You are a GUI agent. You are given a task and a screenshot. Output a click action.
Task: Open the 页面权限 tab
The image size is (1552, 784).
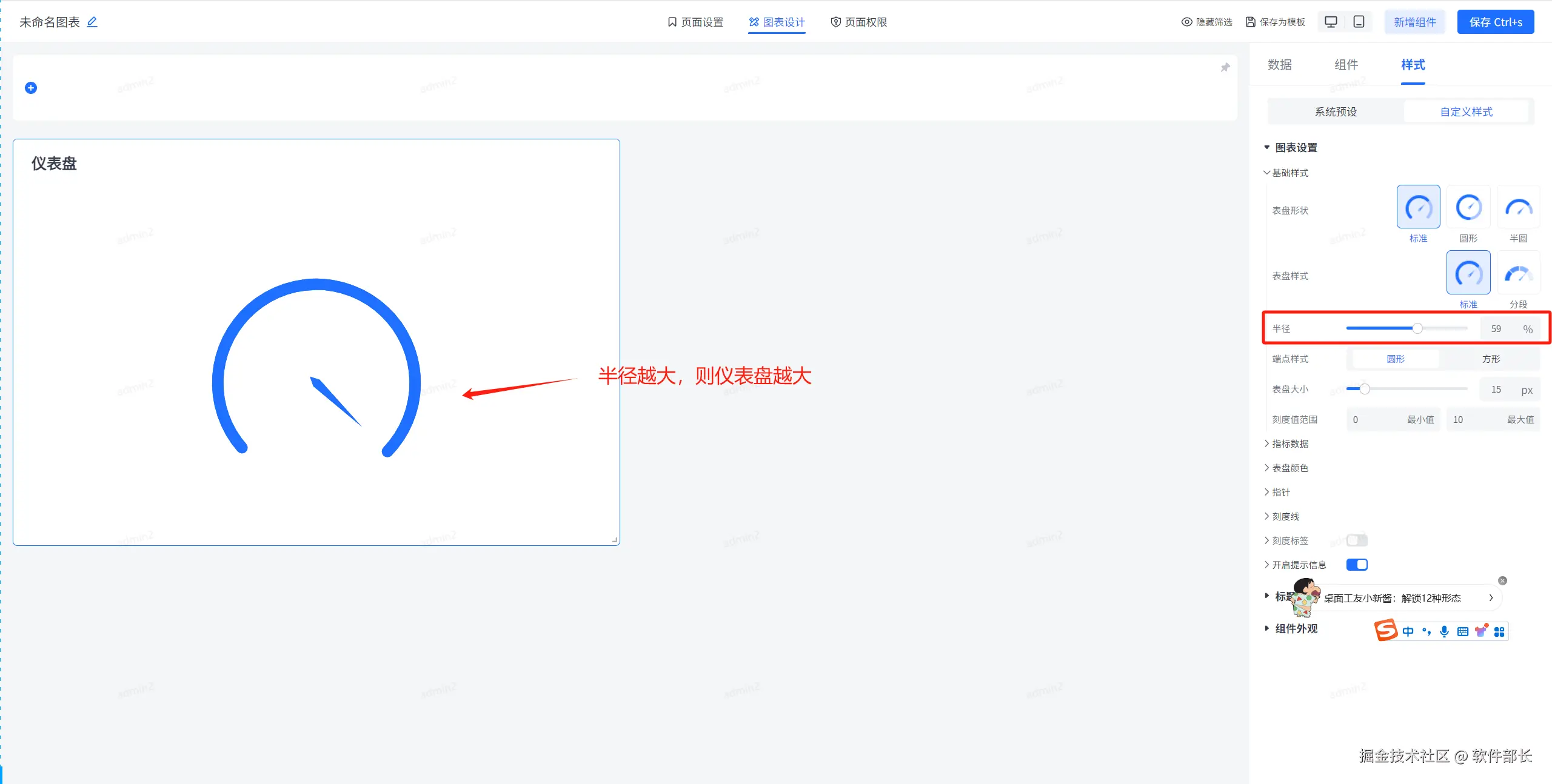click(858, 22)
